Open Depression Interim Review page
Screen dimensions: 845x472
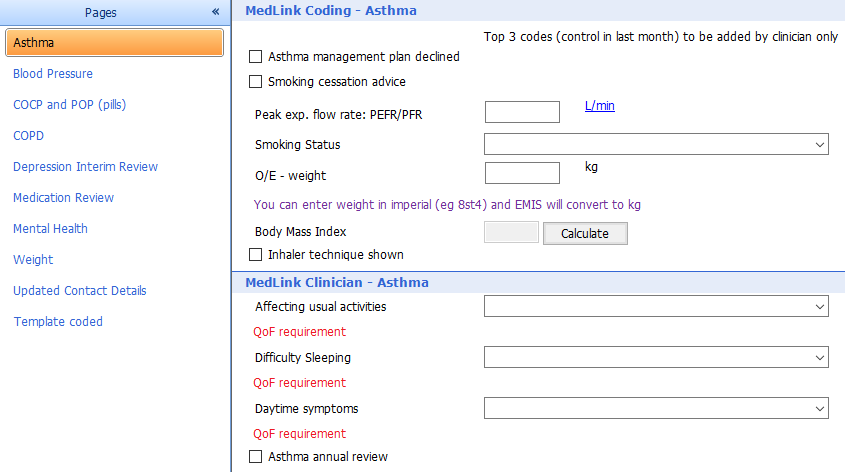coord(85,166)
